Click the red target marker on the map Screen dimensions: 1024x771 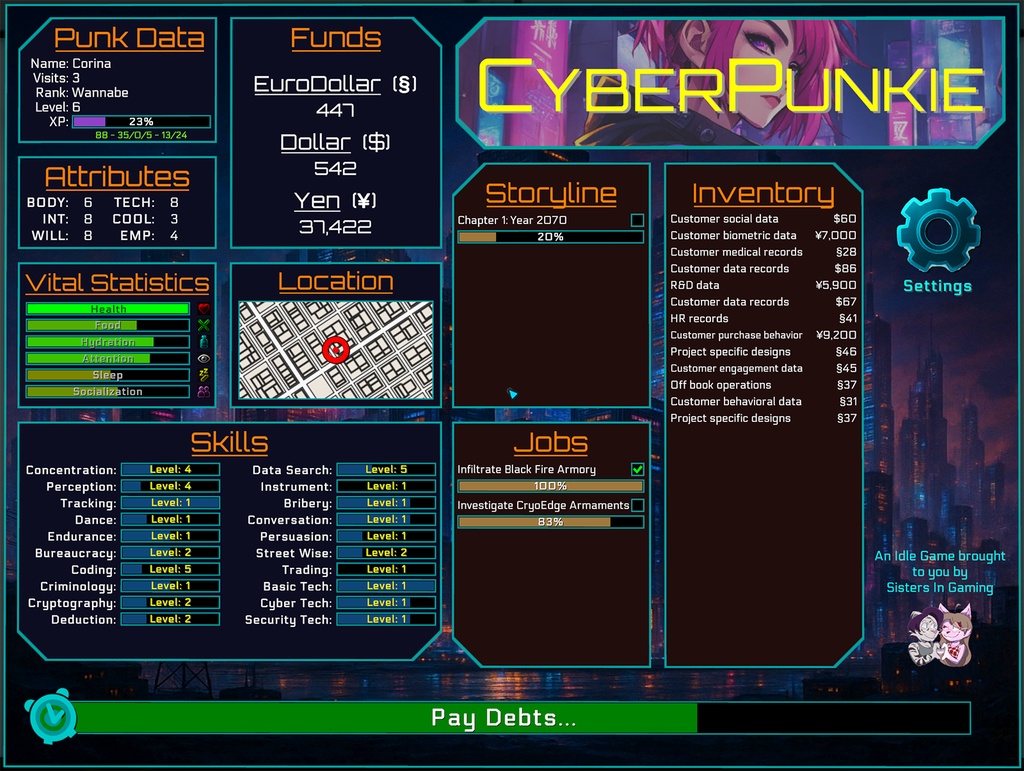point(337,349)
